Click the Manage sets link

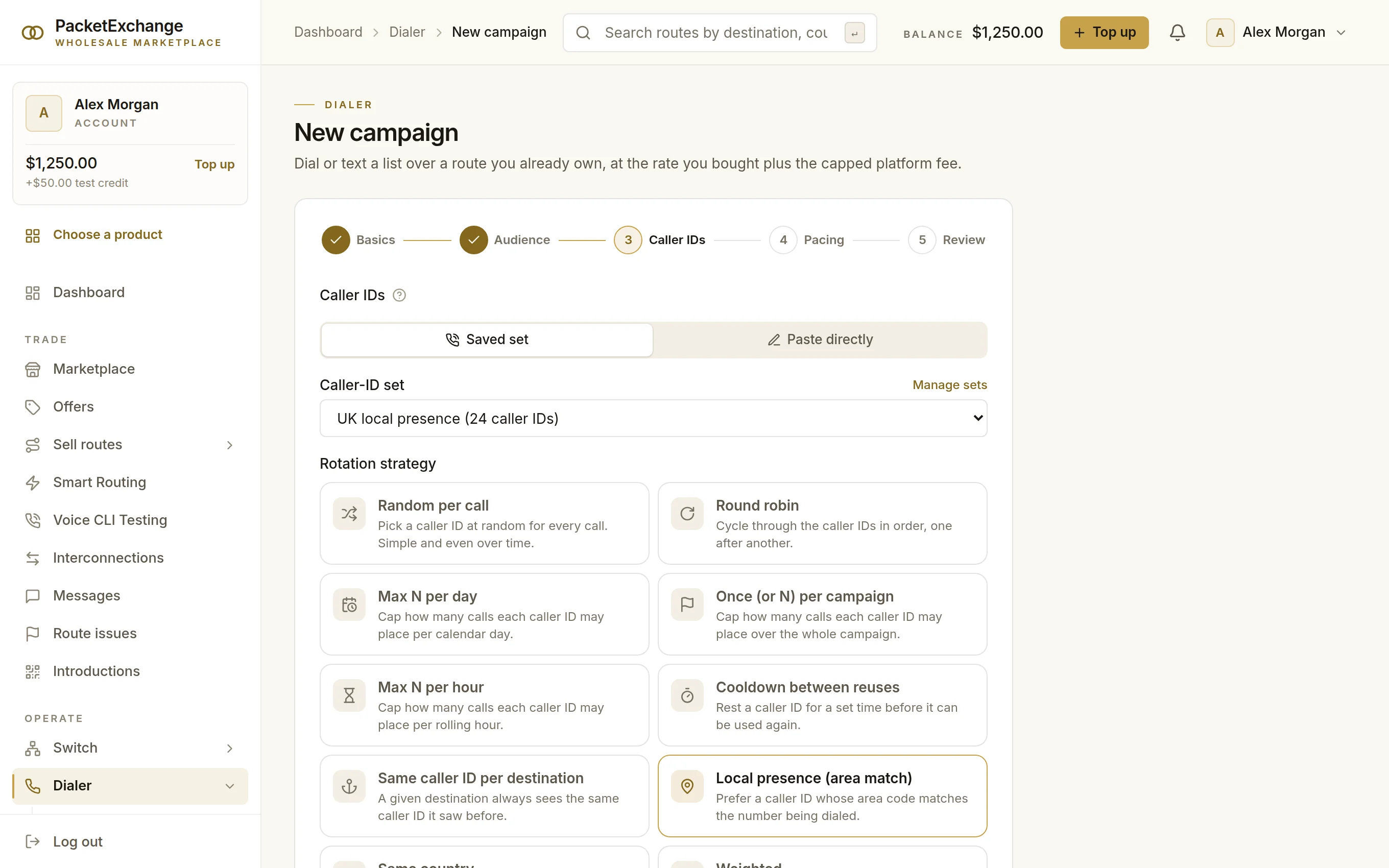point(949,385)
